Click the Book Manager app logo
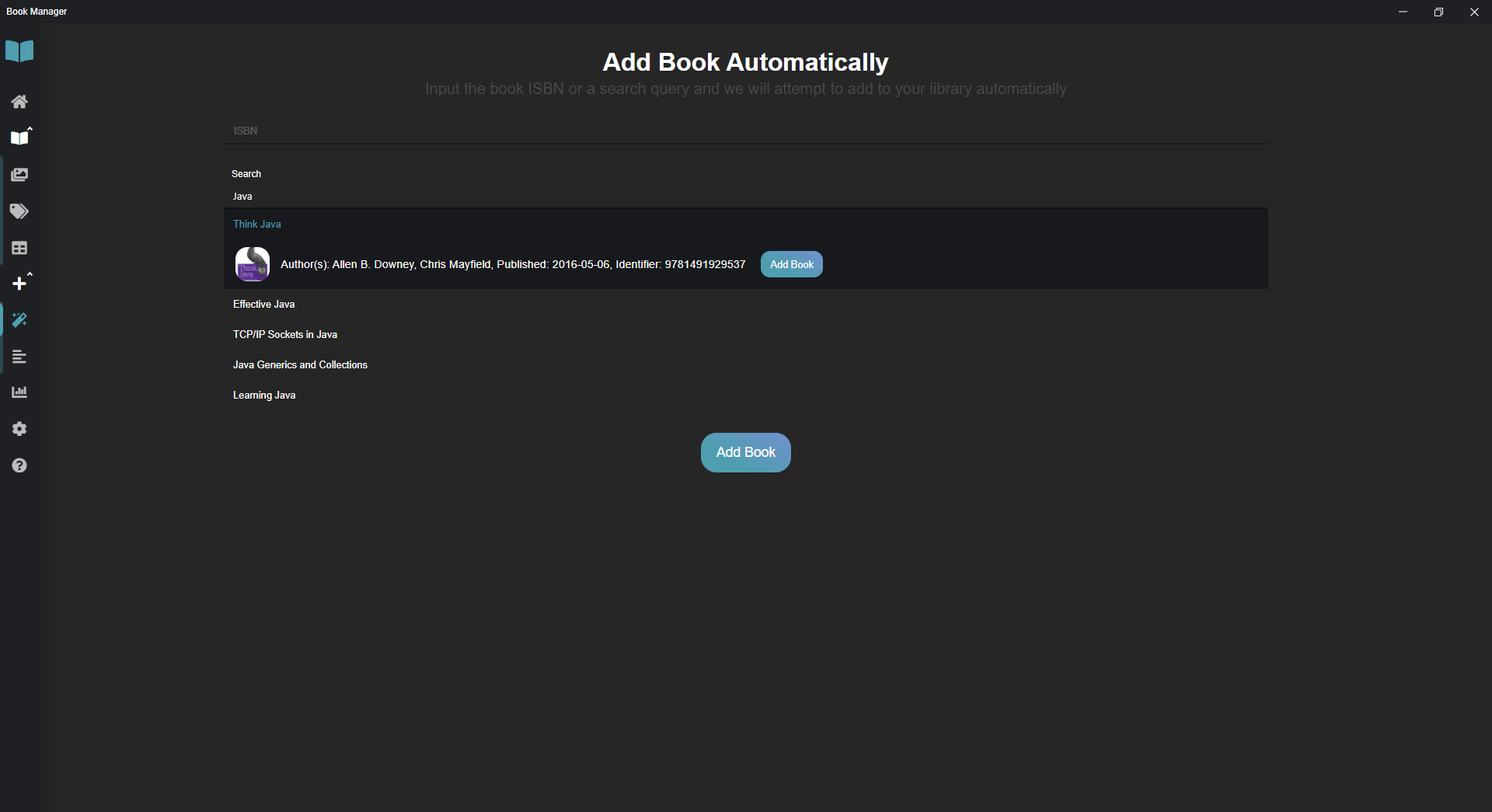The height and width of the screenshot is (812, 1492). (x=19, y=51)
